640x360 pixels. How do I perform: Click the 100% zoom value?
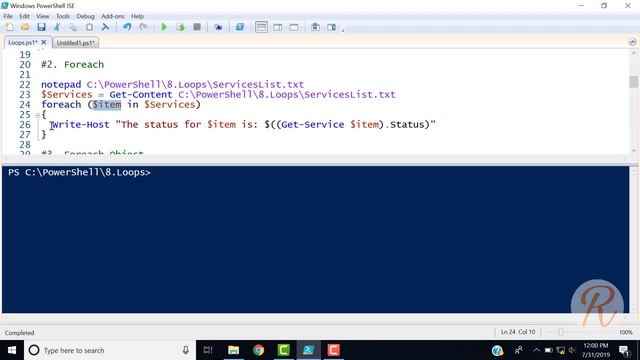(x=626, y=332)
